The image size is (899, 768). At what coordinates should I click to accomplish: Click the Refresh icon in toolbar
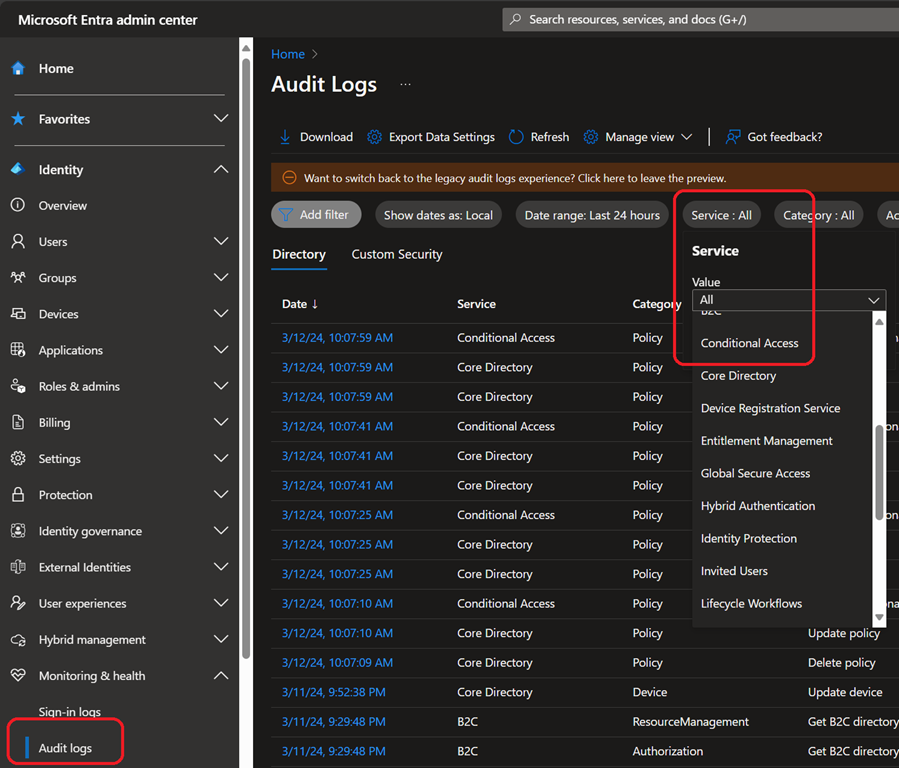pyautogui.click(x=516, y=137)
